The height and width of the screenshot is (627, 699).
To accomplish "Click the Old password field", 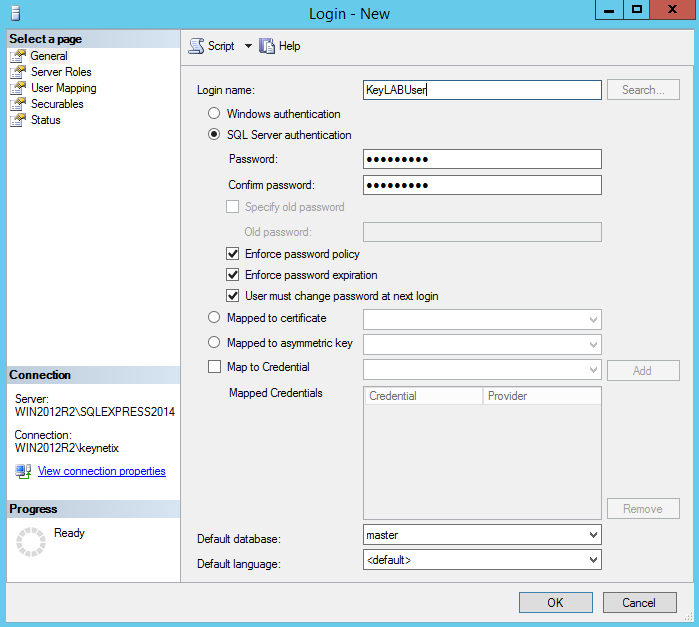I will click(482, 232).
